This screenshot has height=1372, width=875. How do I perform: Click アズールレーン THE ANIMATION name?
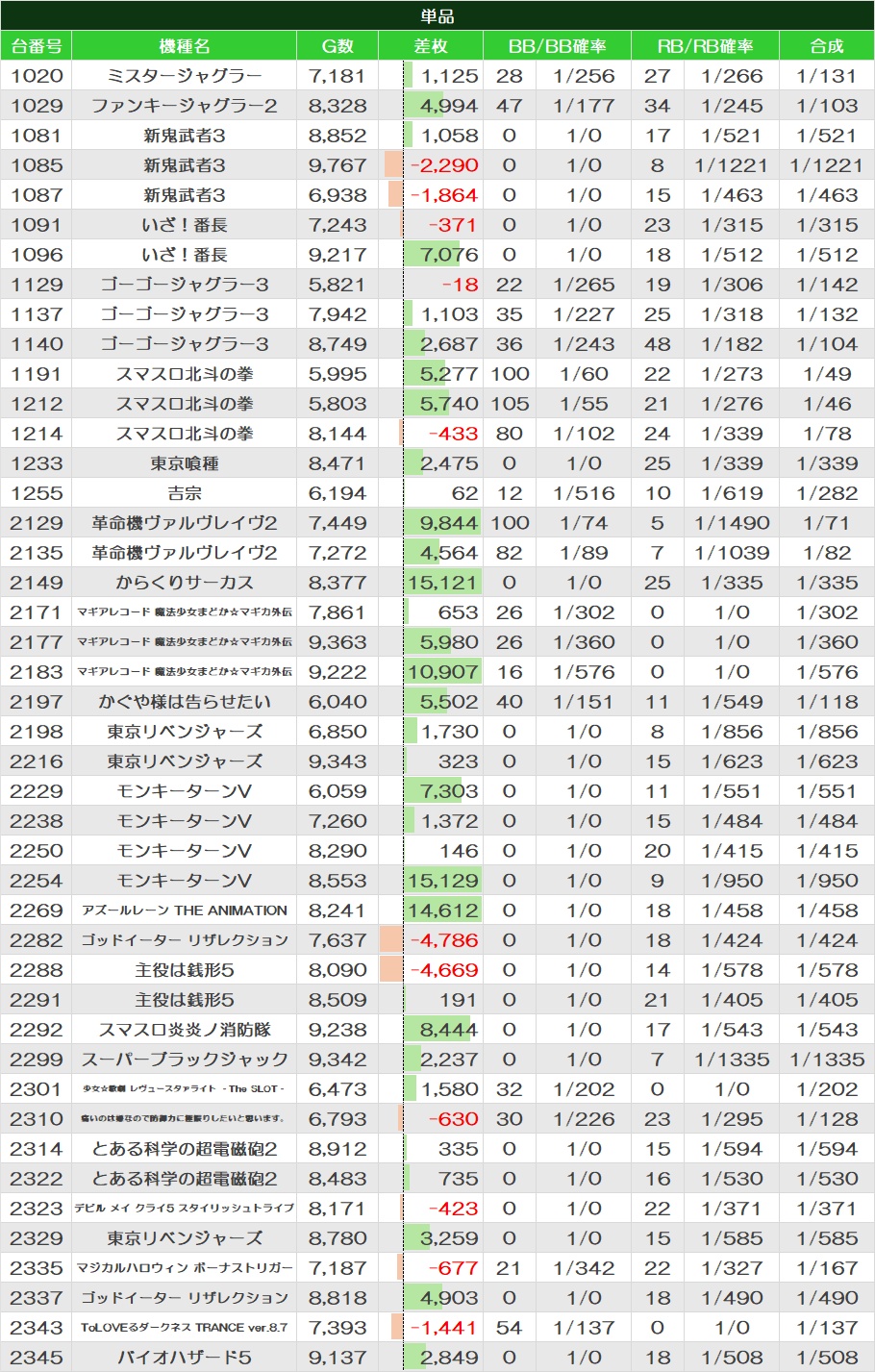click(184, 911)
